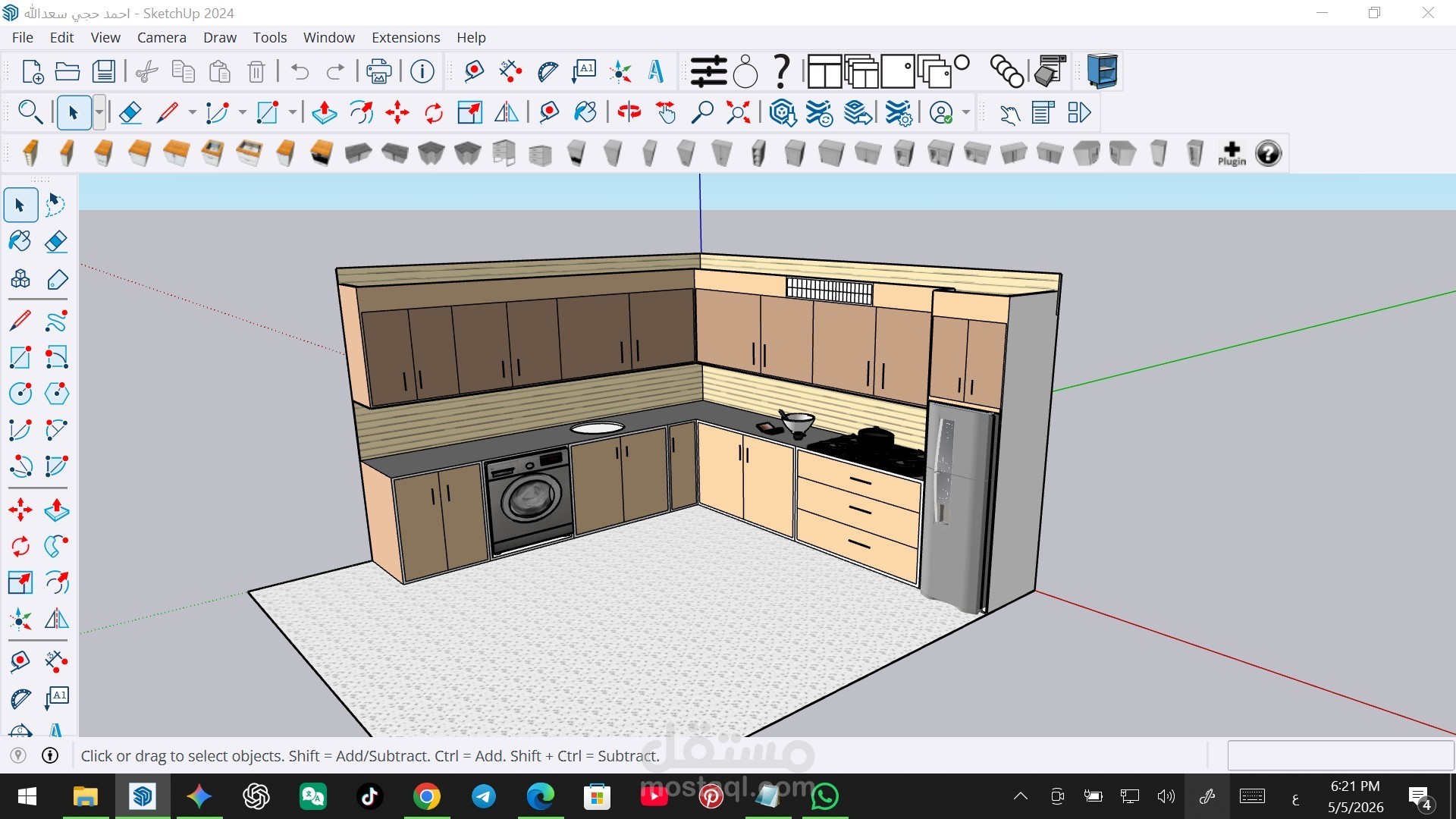The height and width of the screenshot is (819, 1456).
Task: Select the Tag tool in left toolbar
Action: 56,280
